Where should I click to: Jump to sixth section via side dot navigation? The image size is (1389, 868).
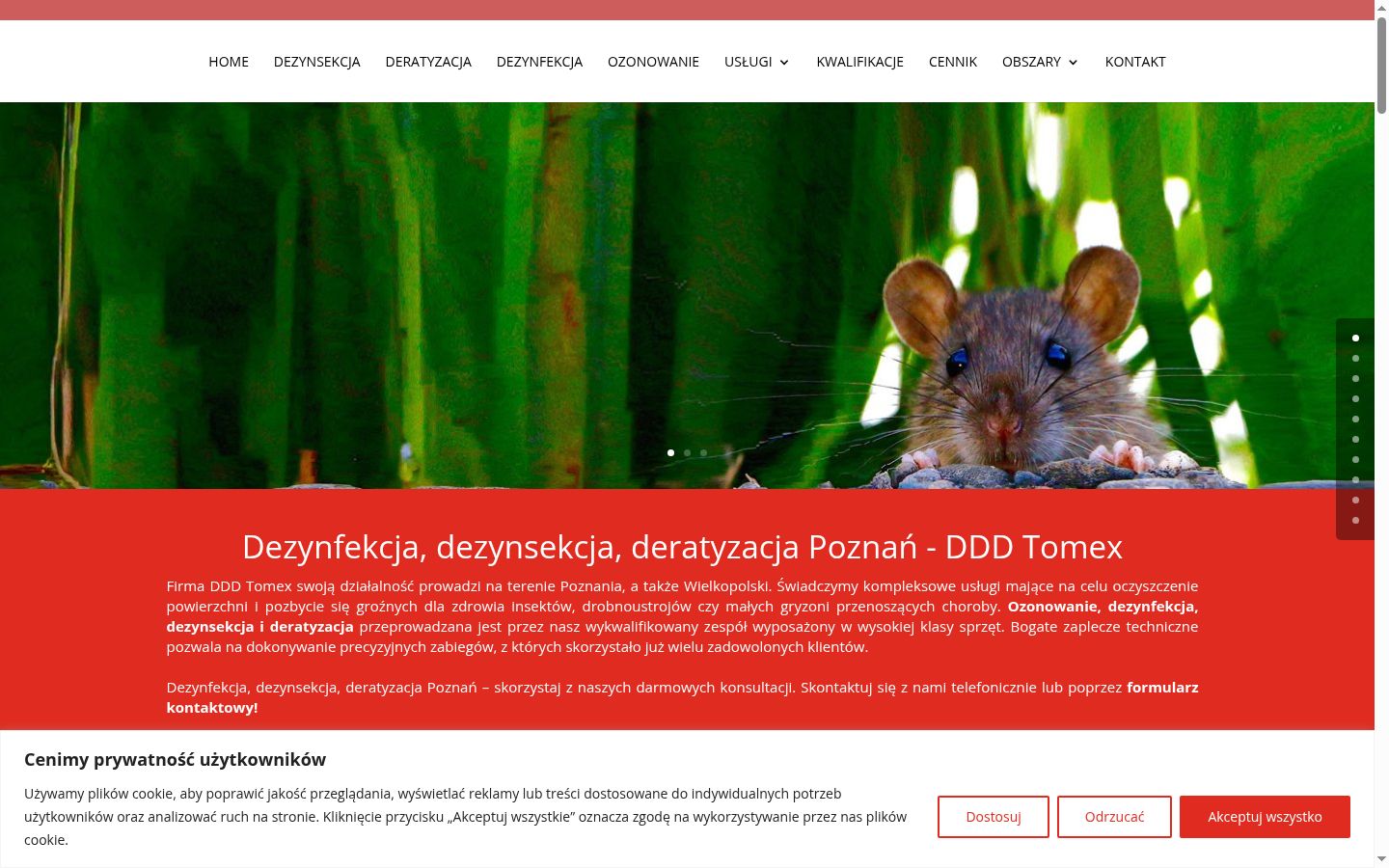coord(1355,439)
